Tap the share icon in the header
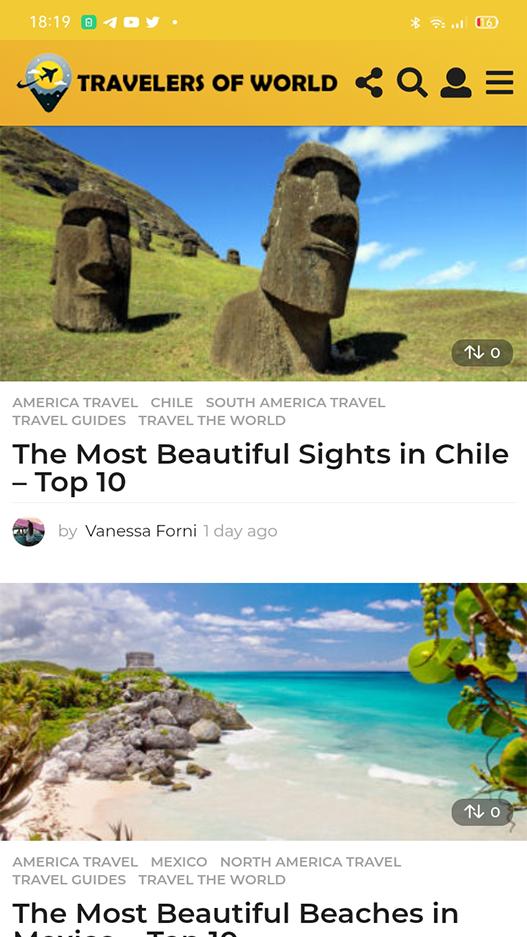The image size is (527, 937). (369, 82)
